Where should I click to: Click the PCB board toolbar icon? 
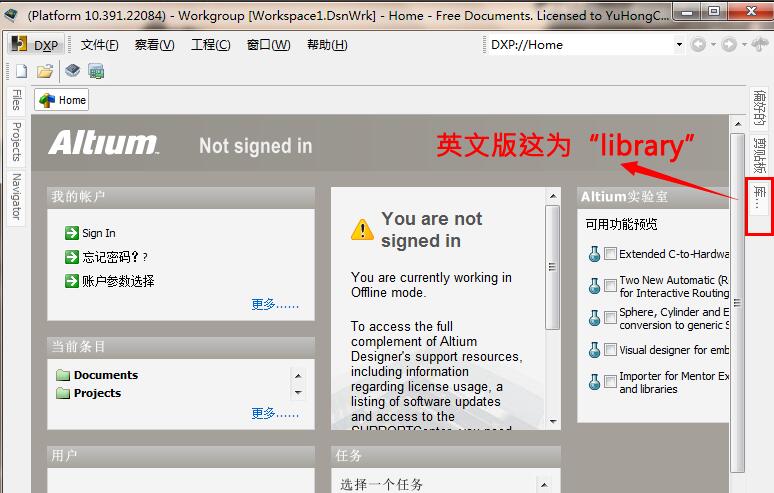96,71
